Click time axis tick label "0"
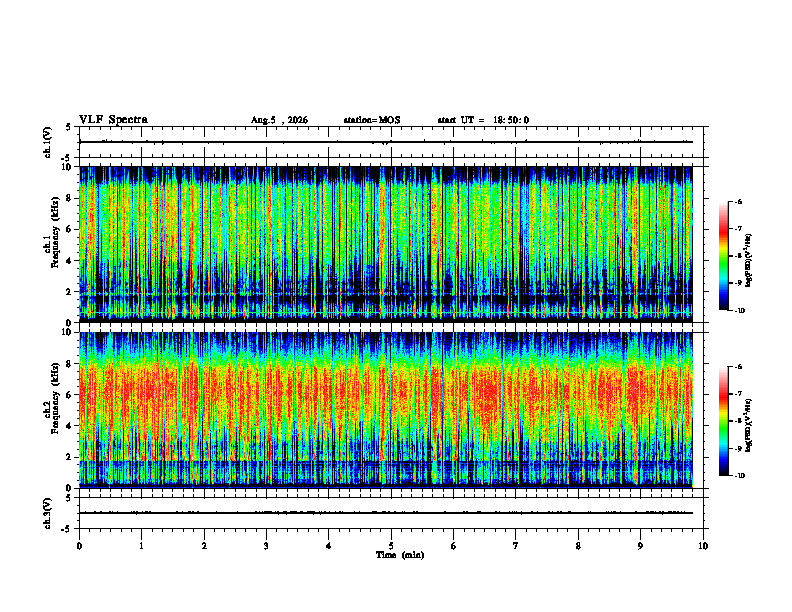This screenshot has width=792, height=612. [79, 546]
